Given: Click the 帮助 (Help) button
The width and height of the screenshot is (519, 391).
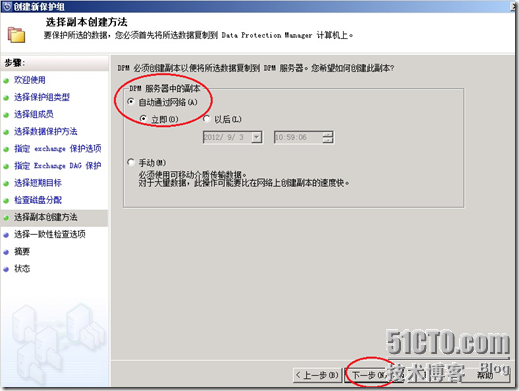Looking at the screenshot, I should [485, 375].
